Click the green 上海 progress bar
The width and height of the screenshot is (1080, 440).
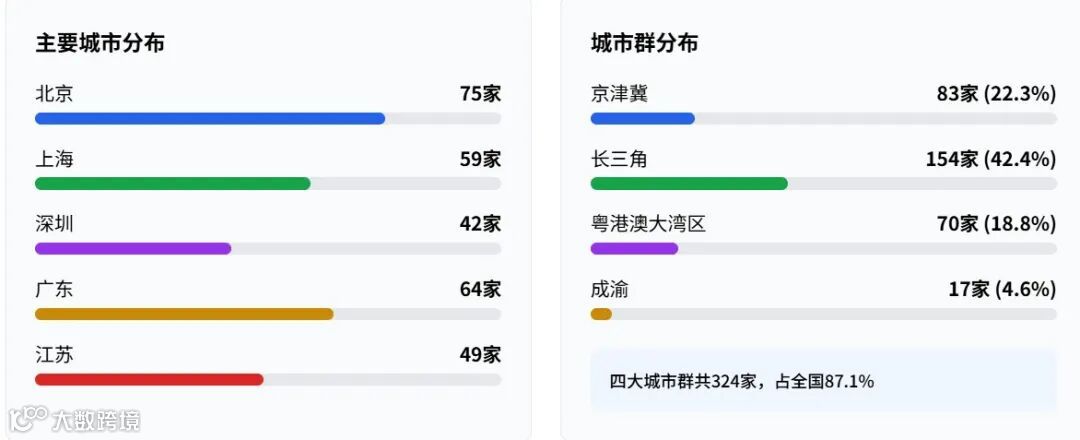pos(172,184)
